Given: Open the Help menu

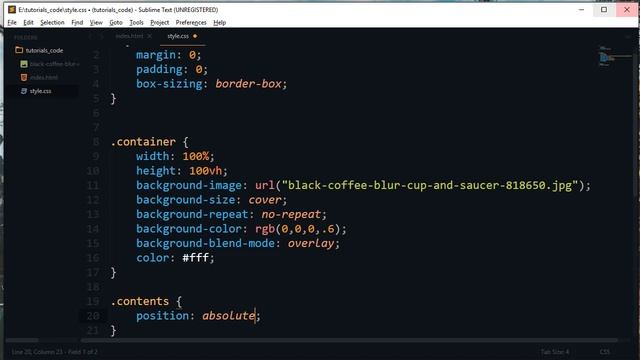Looking at the screenshot, I should (220, 22).
